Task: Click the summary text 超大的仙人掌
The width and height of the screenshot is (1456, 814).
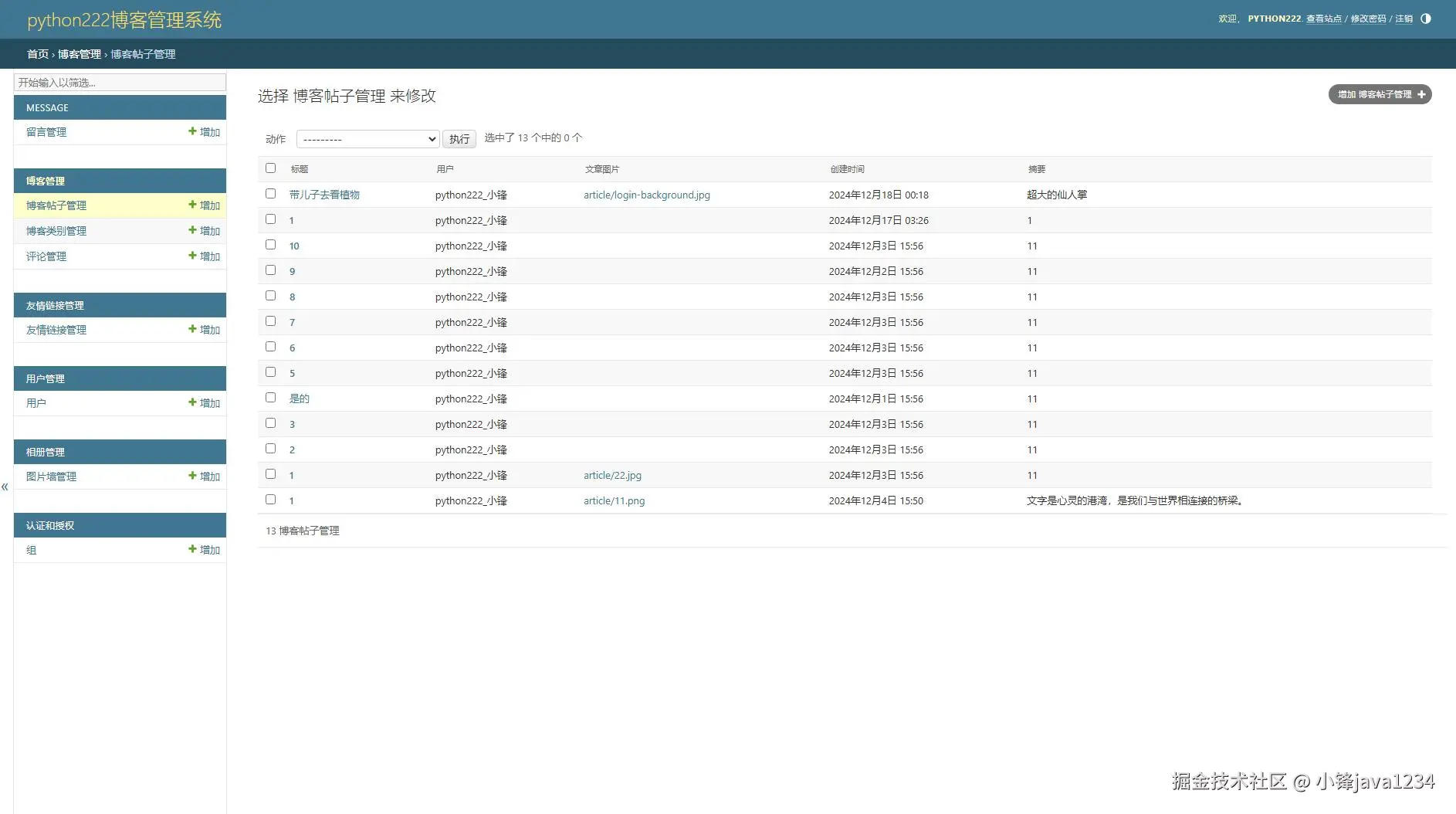Action: [1057, 195]
